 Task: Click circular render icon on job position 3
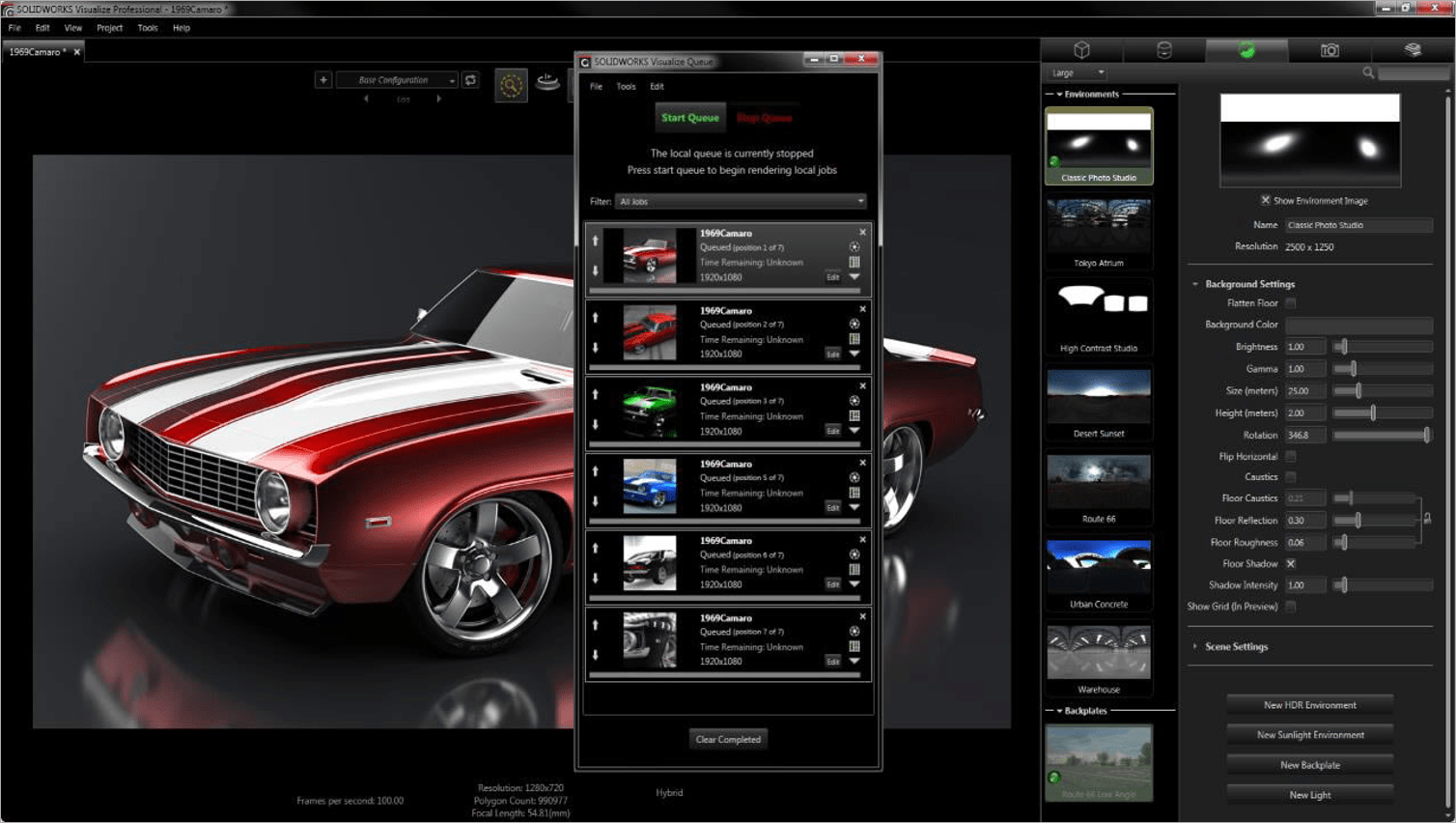[854, 401]
